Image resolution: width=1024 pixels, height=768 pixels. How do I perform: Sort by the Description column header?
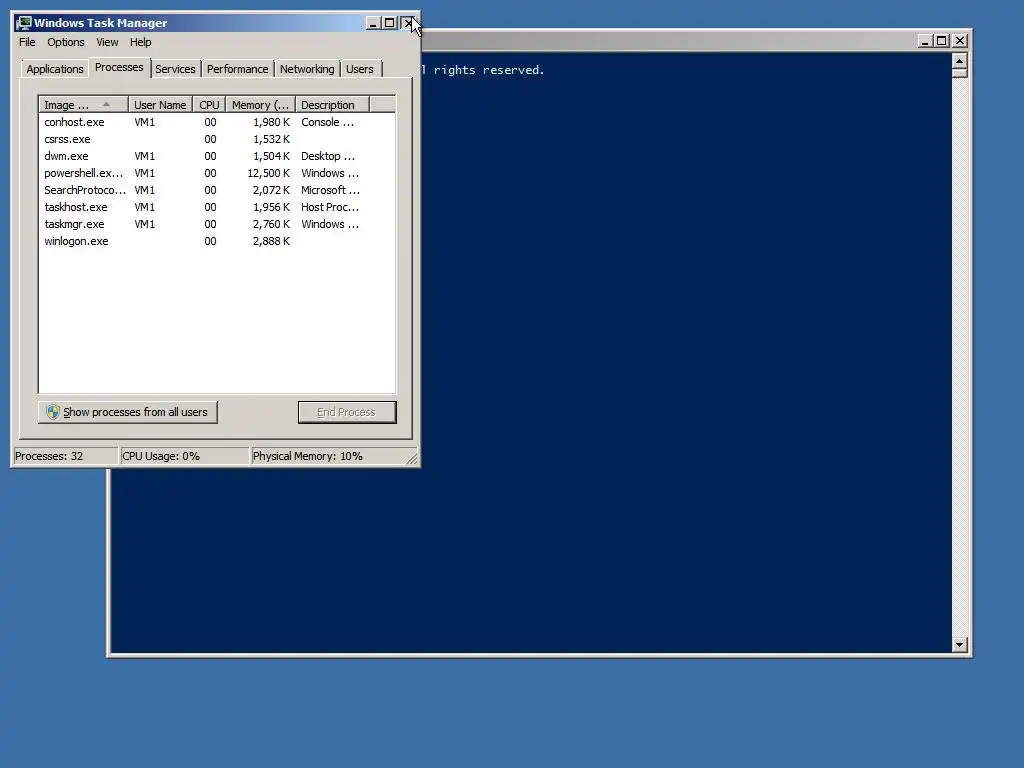coord(332,105)
